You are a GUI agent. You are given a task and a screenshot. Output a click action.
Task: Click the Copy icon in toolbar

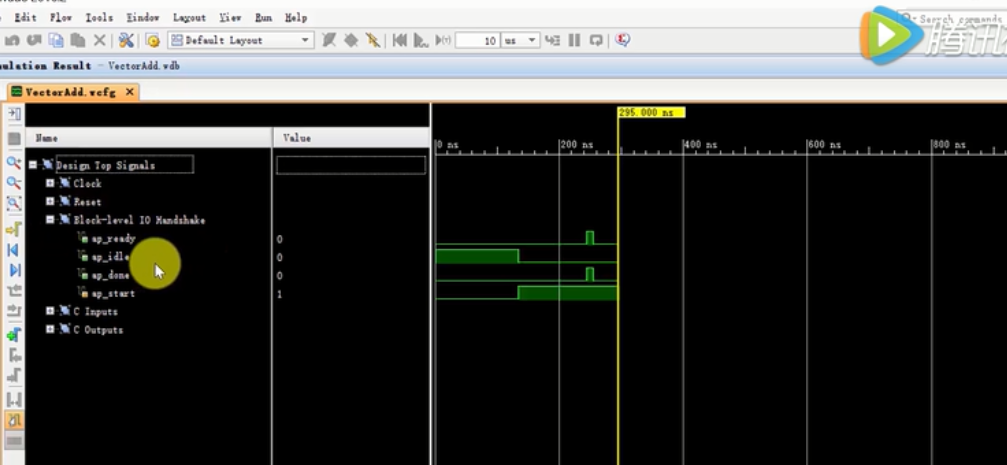pyautogui.click(x=56, y=40)
